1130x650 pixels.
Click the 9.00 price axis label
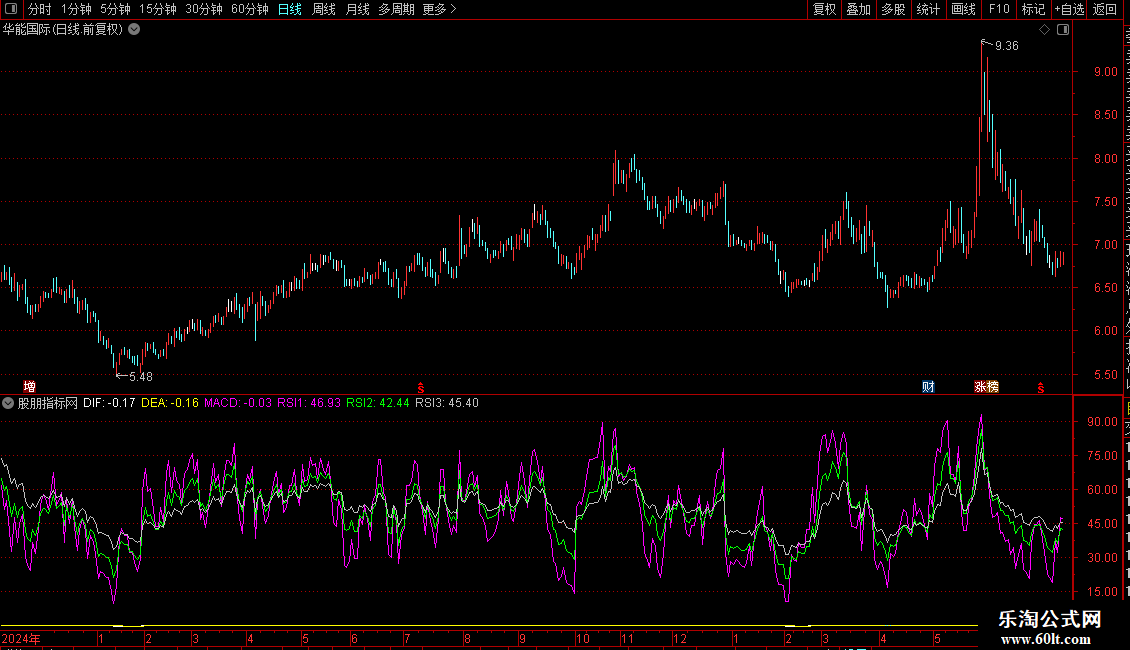1105,71
